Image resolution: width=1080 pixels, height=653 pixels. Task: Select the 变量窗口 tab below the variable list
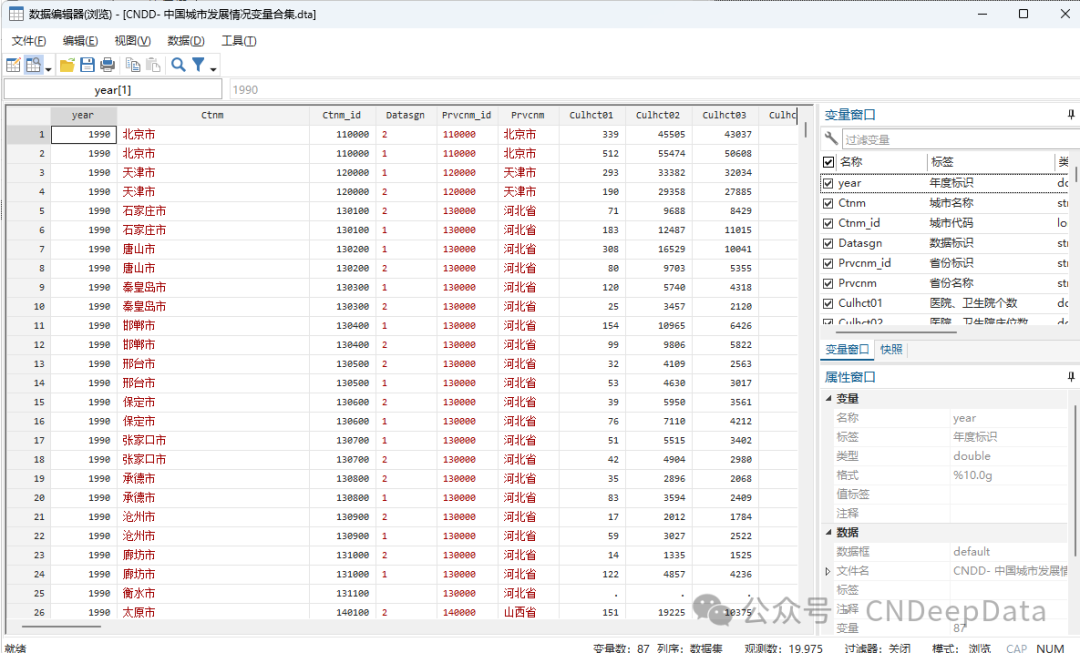[847, 349]
